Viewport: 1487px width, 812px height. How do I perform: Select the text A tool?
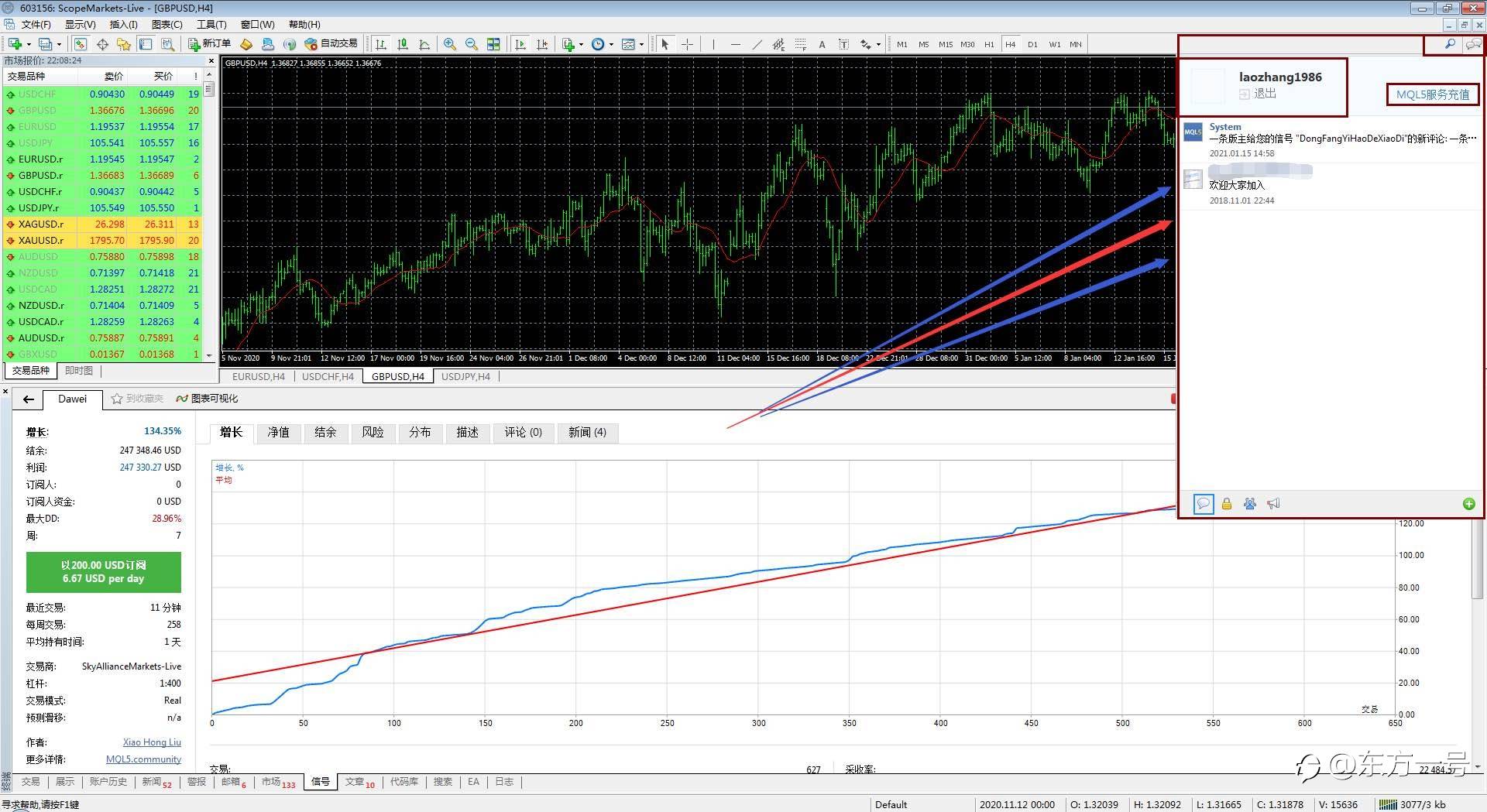coord(822,44)
